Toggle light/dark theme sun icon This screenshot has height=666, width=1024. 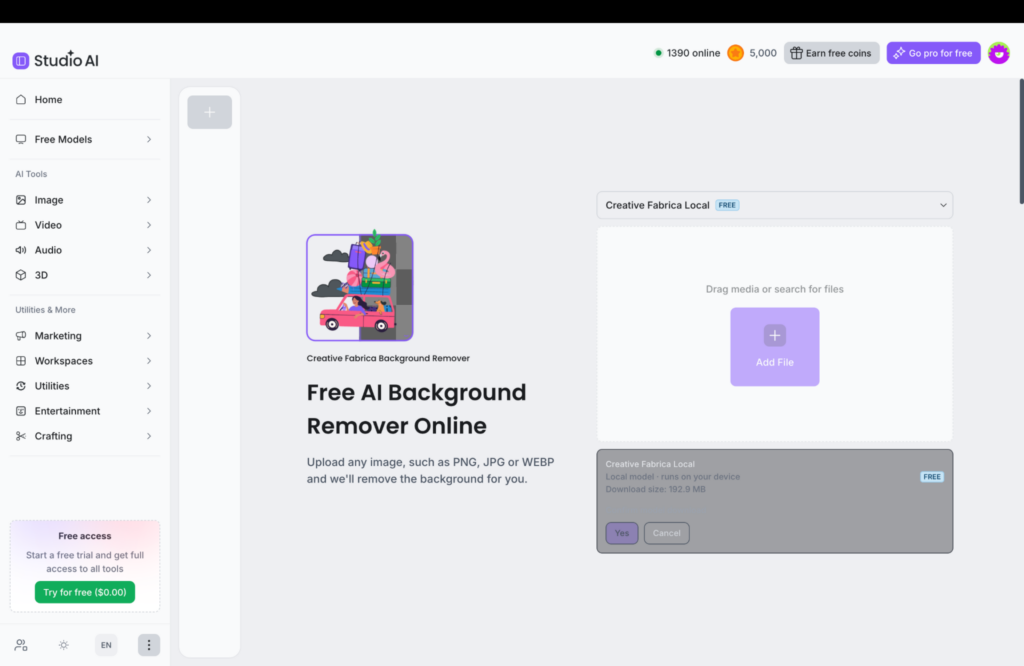63,645
